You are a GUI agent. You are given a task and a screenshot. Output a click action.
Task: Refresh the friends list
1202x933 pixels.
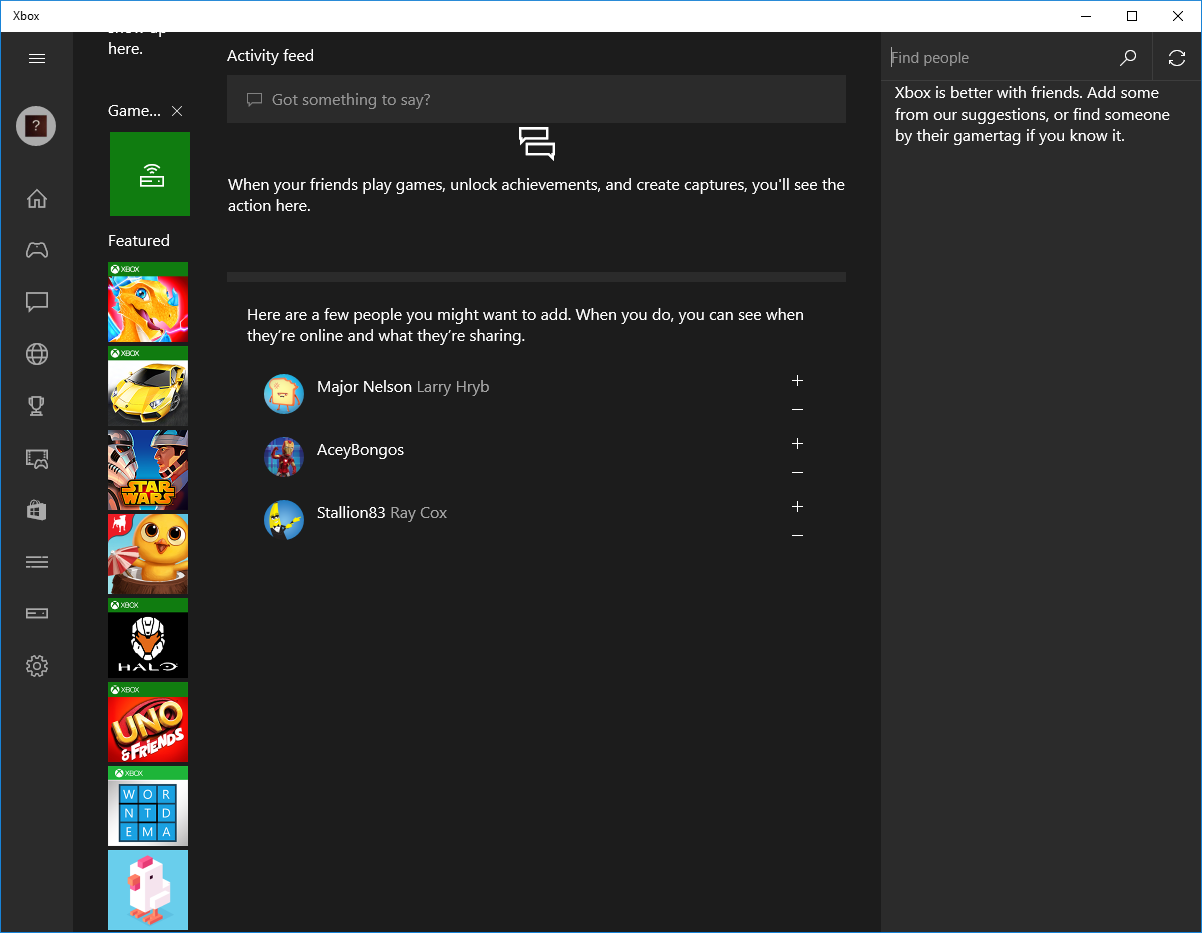pyautogui.click(x=1177, y=58)
